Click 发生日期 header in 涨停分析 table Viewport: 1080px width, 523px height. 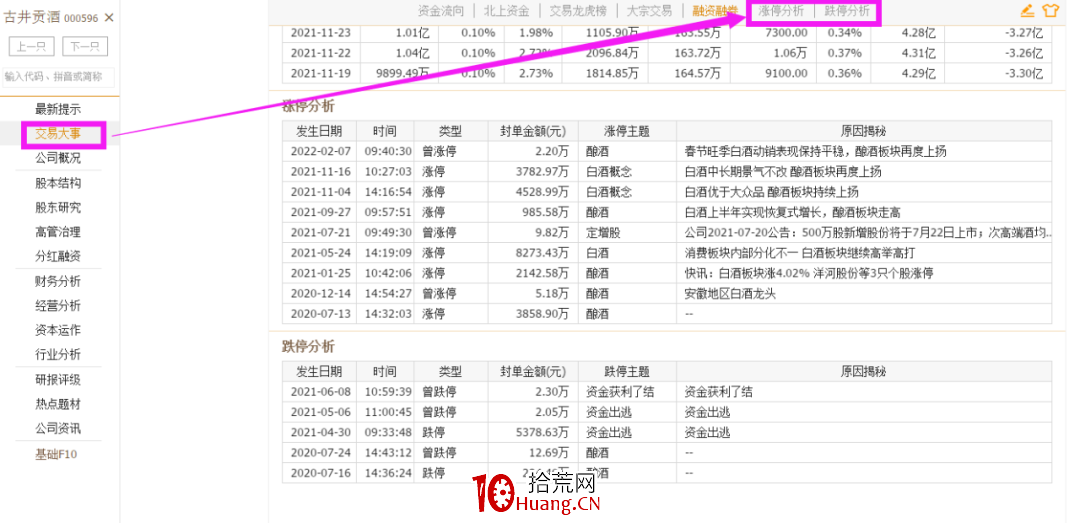(x=319, y=131)
